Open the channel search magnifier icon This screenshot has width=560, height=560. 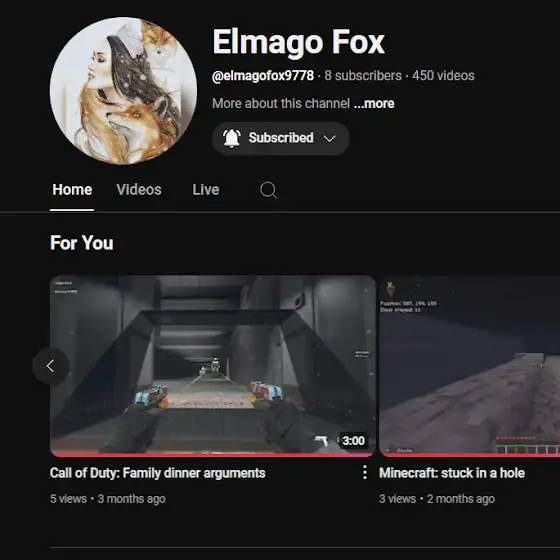[268, 190]
